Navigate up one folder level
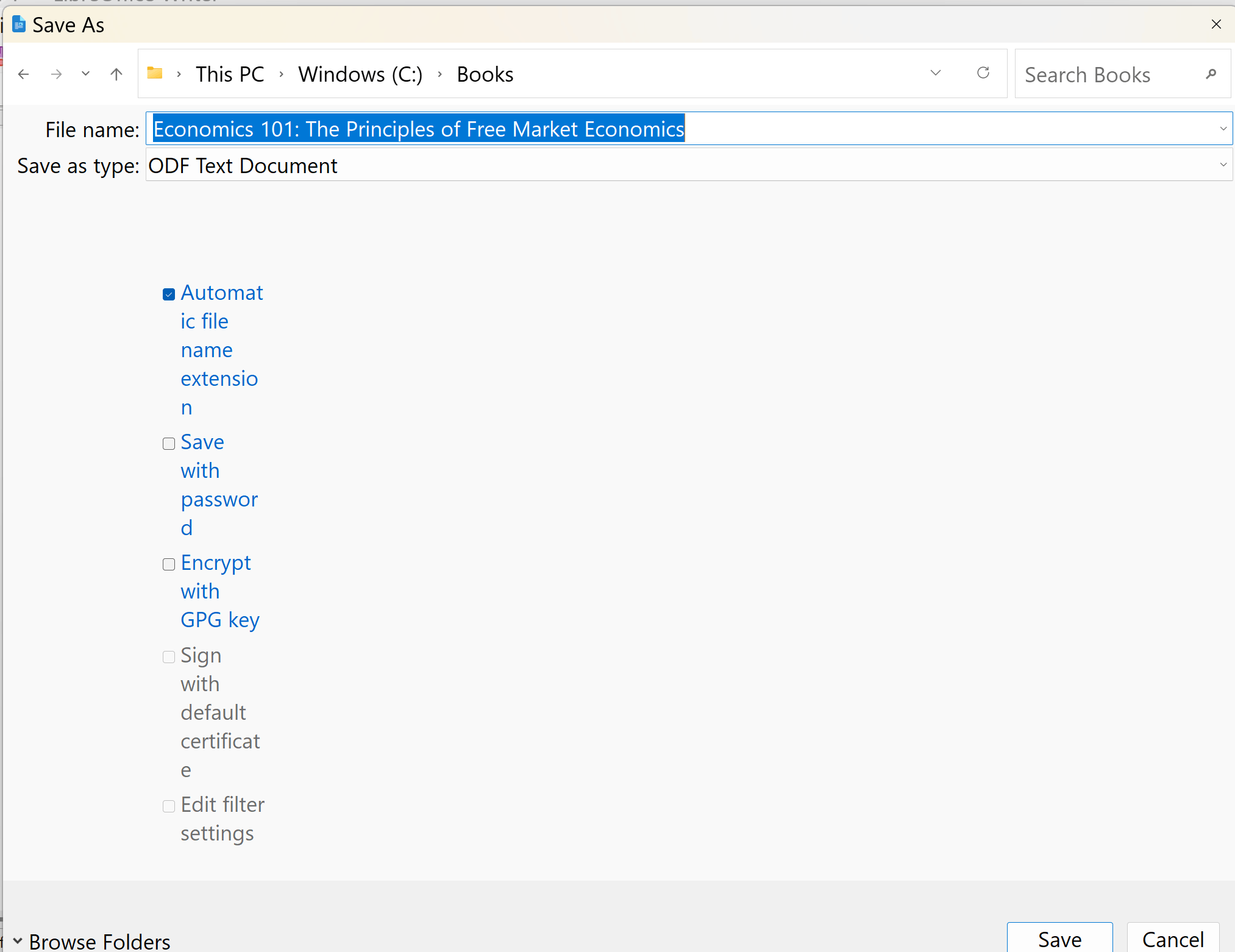This screenshot has height=952, width=1235. [116, 74]
